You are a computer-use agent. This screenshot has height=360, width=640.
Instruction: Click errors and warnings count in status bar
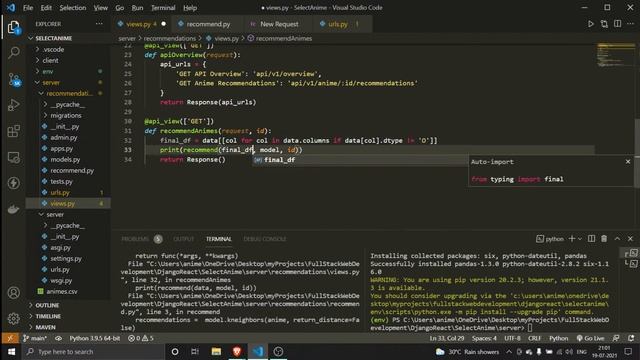point(141,338)
